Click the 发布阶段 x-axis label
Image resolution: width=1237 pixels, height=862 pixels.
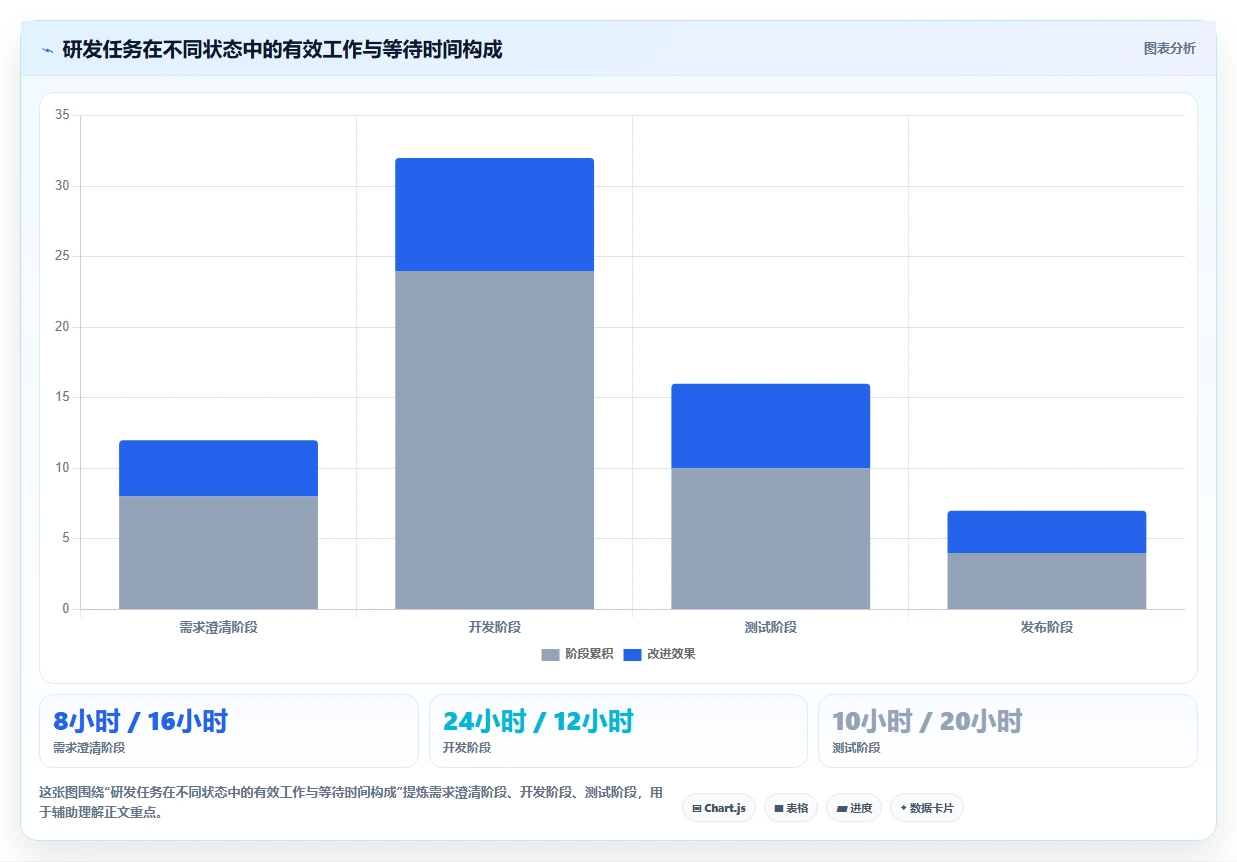(1046, 627)
